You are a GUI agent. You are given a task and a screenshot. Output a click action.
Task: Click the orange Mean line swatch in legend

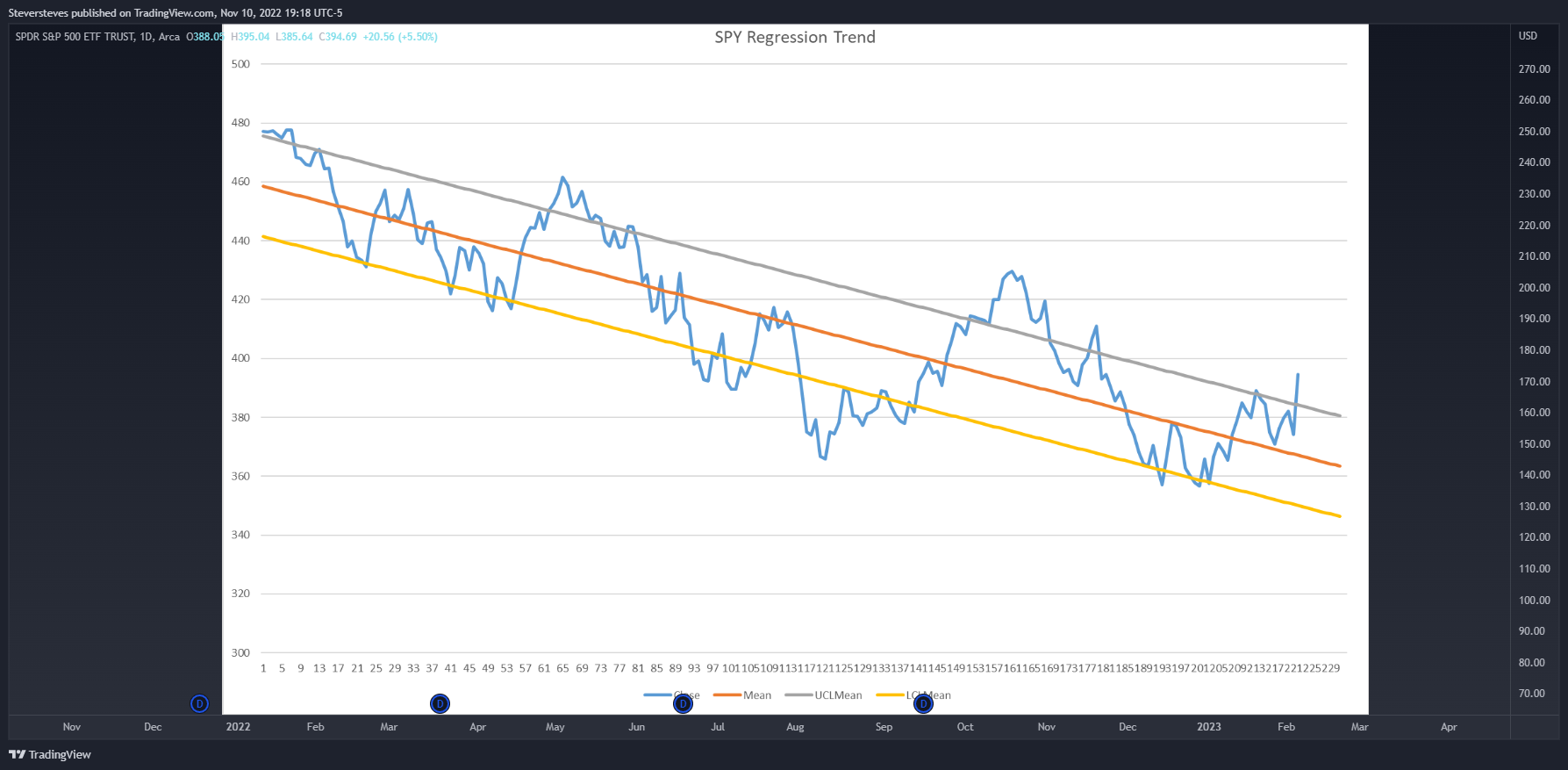tap(727, 695)
